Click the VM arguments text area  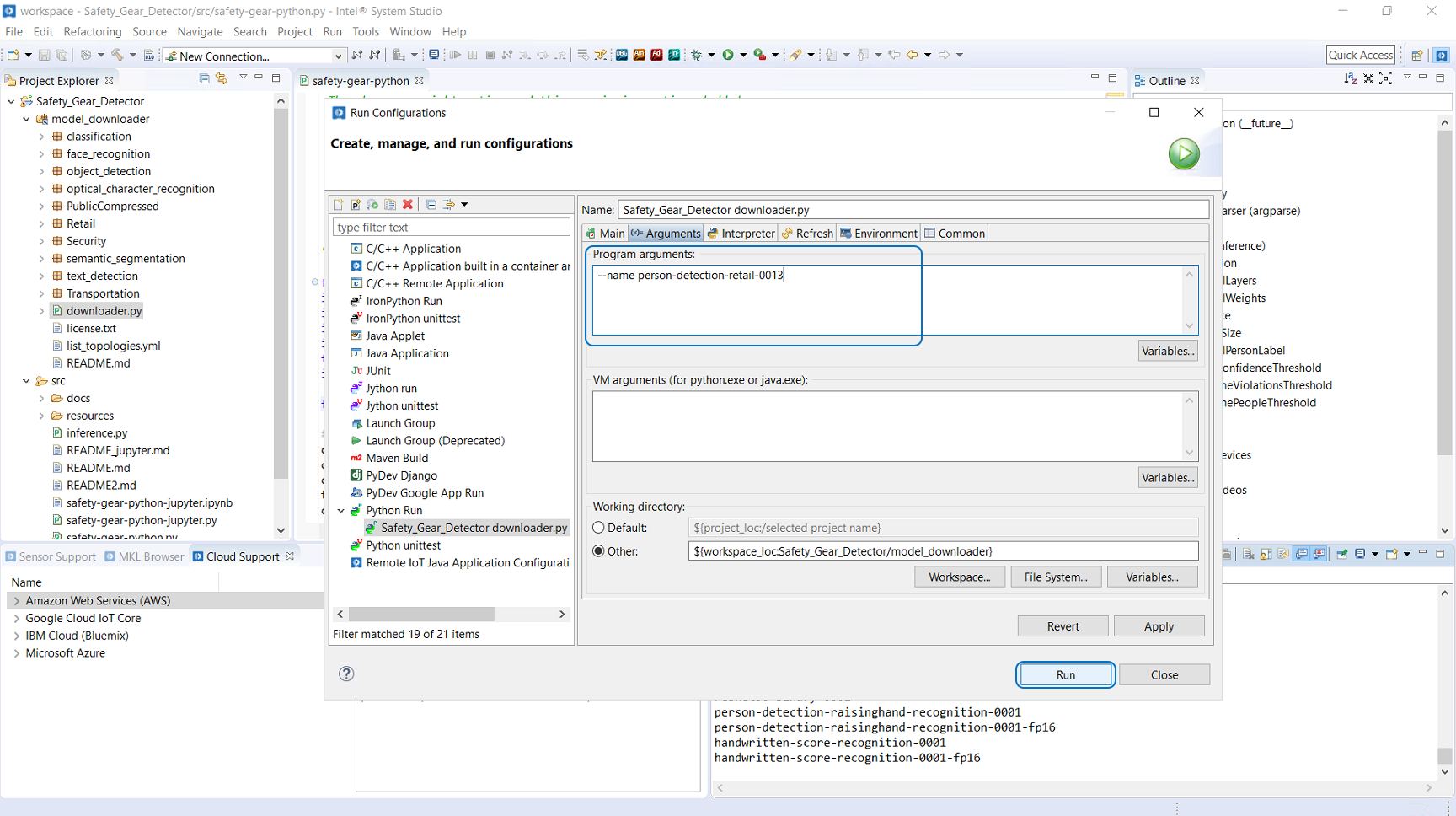point(895,427)
